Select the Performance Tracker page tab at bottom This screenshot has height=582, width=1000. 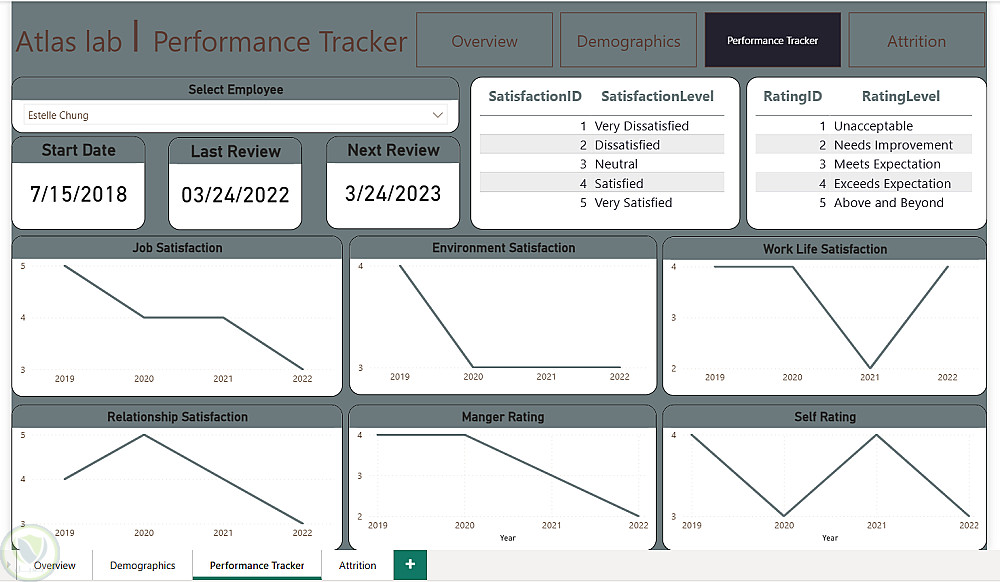[257, 565]
